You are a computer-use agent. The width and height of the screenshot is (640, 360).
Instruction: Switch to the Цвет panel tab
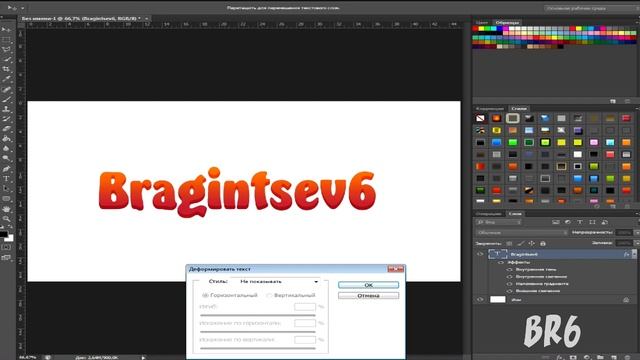[x=482, y=22]
